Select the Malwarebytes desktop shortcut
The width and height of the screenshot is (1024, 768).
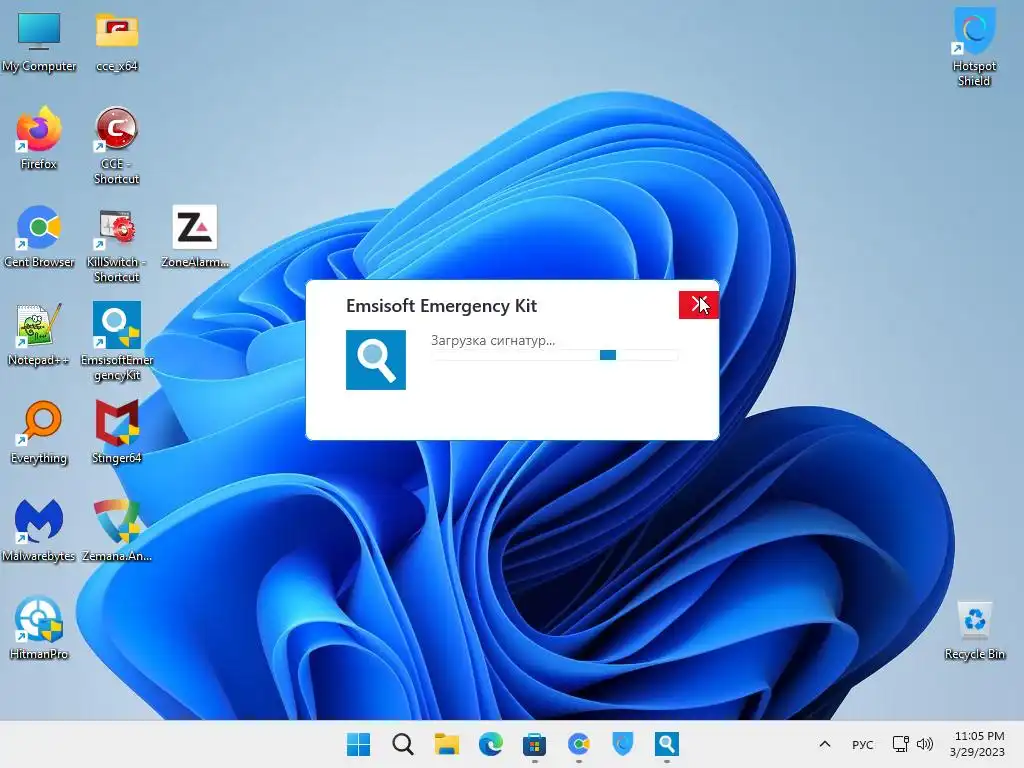point(39,530)
